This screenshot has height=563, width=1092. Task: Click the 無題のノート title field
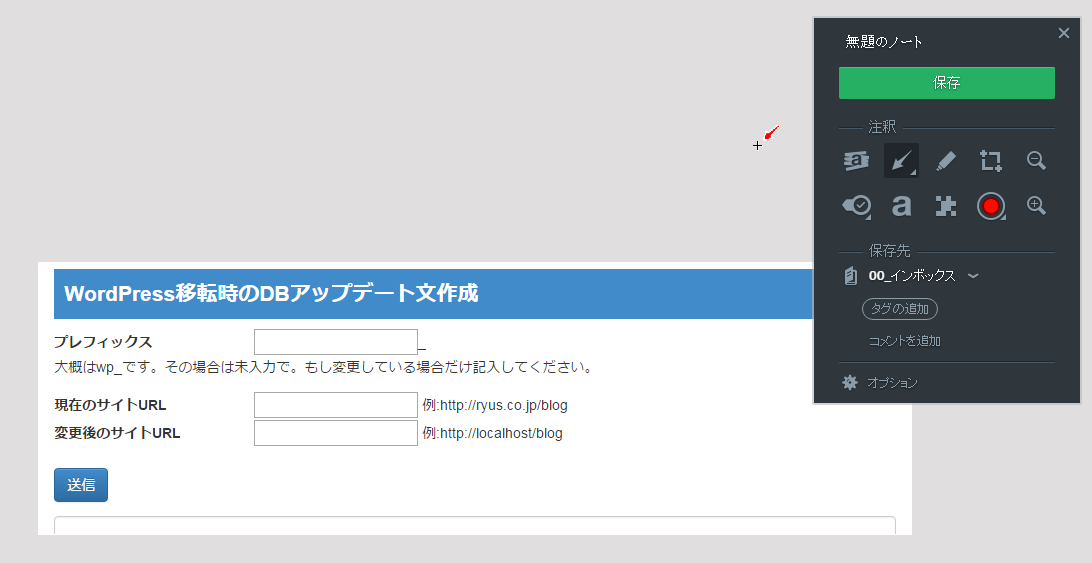tap(884, 42)
